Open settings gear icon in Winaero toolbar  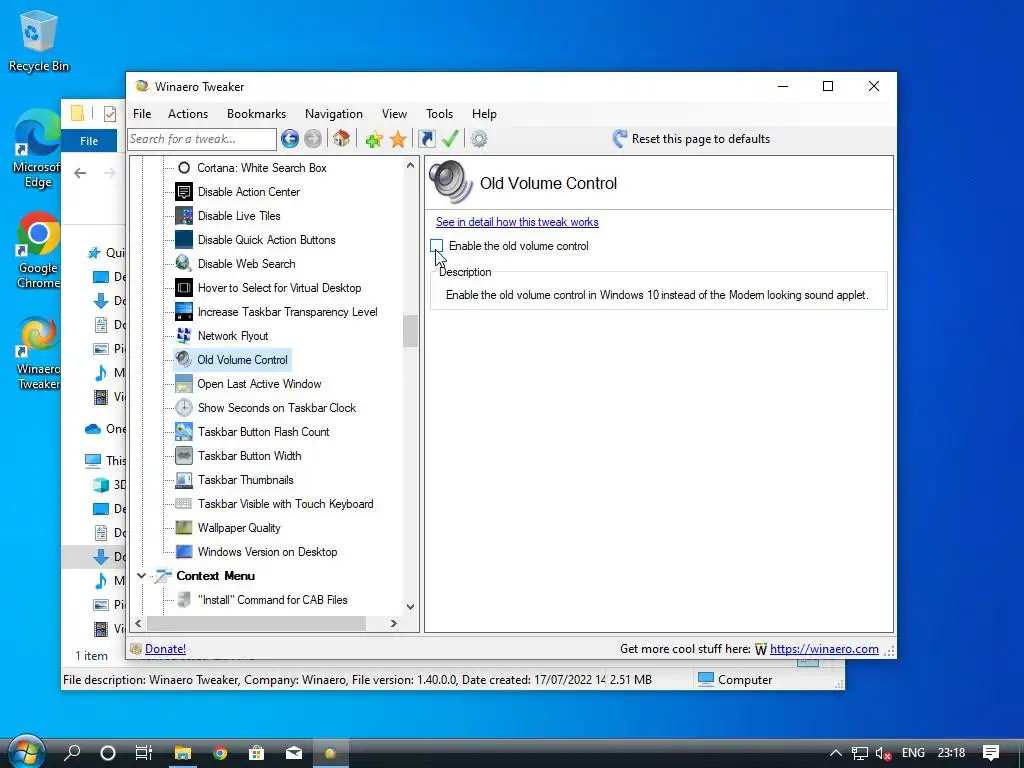click(x=479, y=138)
